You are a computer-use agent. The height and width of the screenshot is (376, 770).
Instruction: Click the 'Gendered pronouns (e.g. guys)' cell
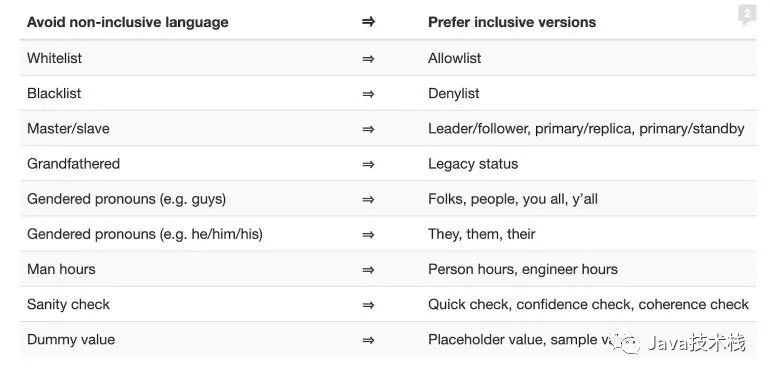point(127,199)
